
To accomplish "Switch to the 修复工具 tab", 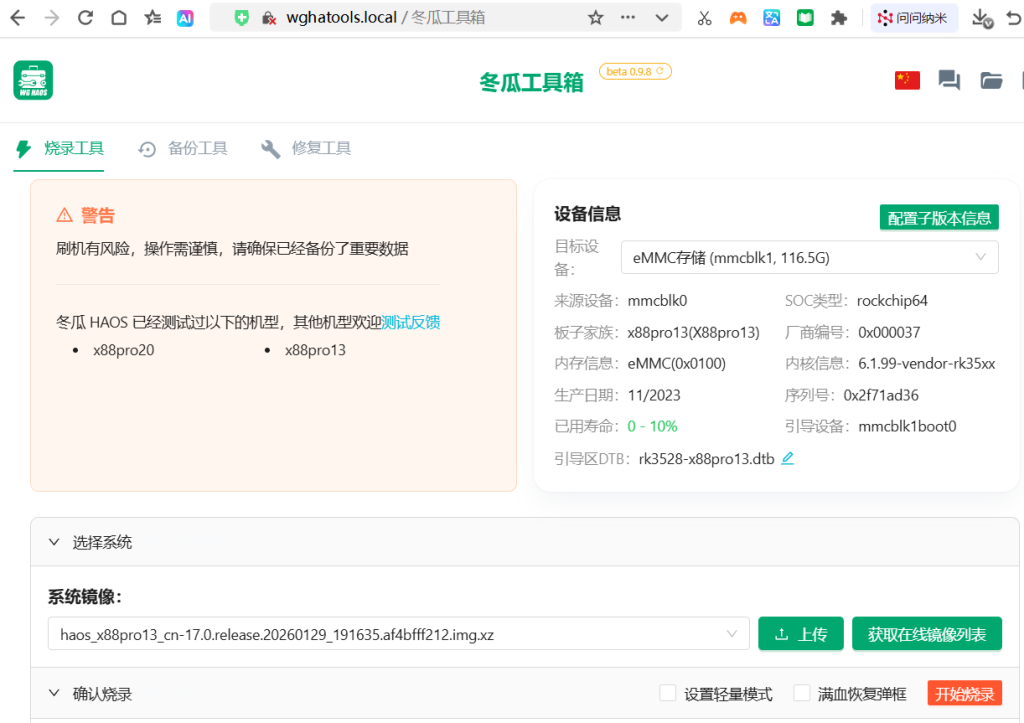I will [307, 149].
